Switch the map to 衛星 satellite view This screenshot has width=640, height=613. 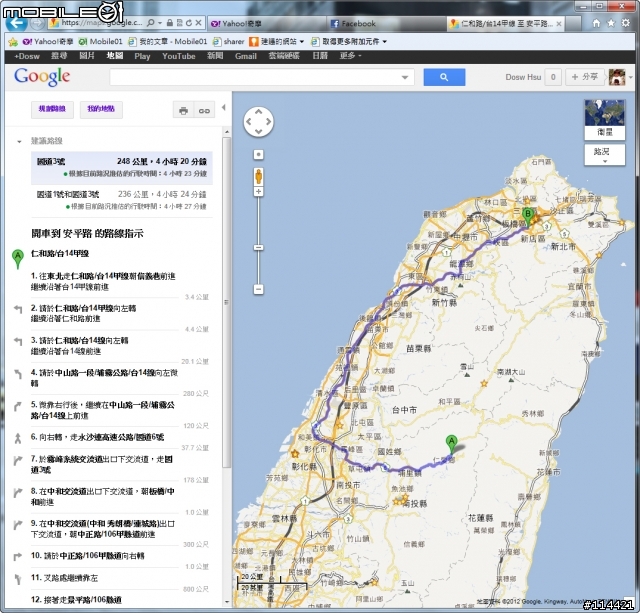coord(604,120)
